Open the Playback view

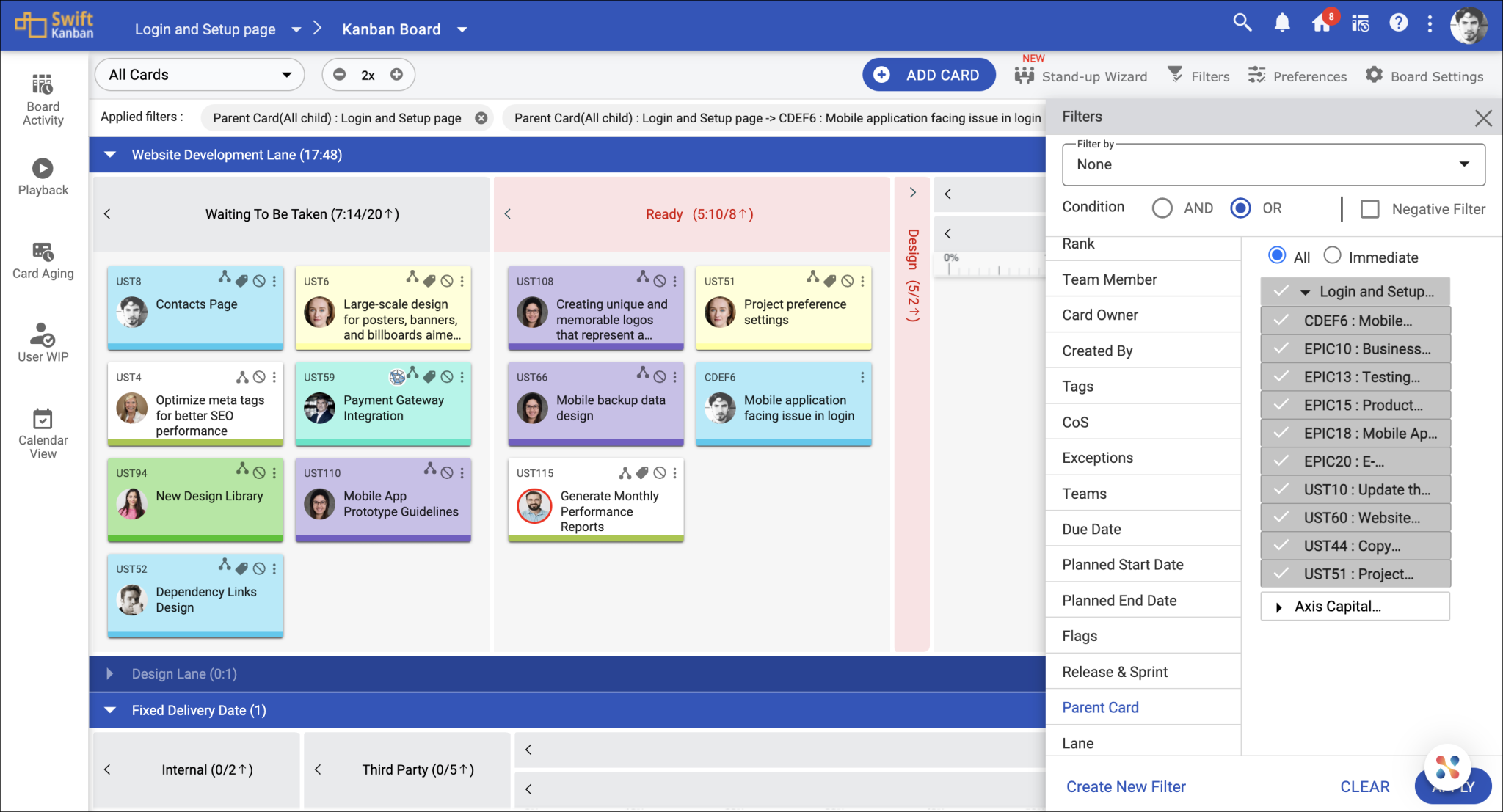pos(42,176)
